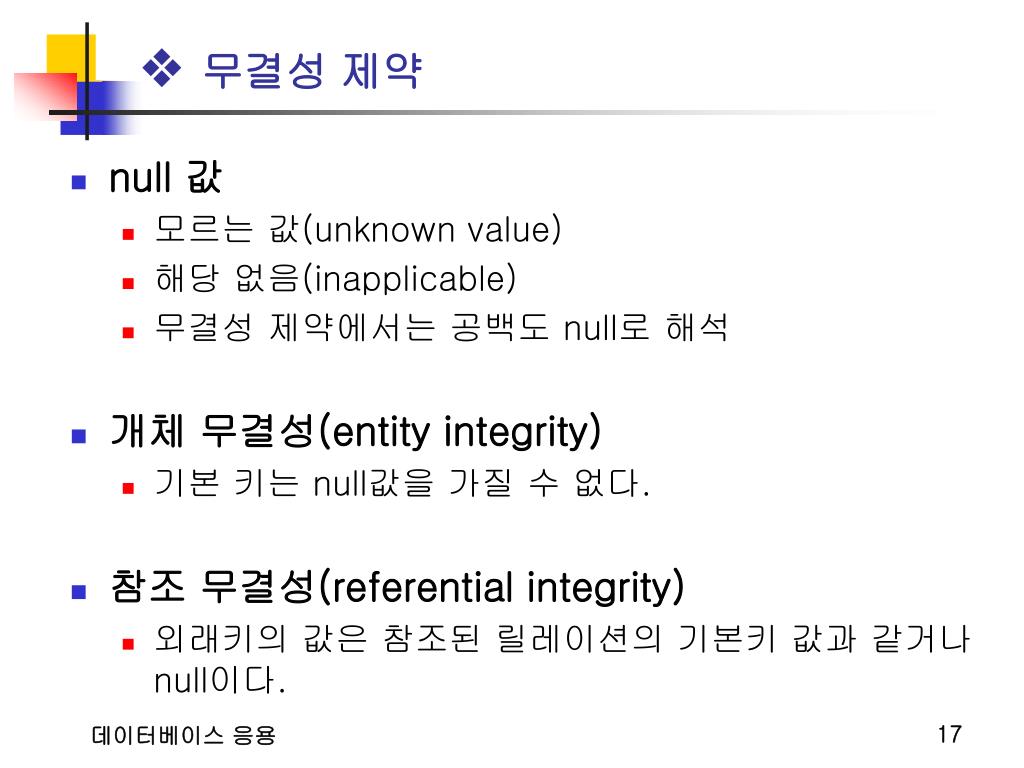Click the line 무결성 제약에서는 공백도 null로 해석
Screen dimensions: 1024x768
(x=441, y=327)
